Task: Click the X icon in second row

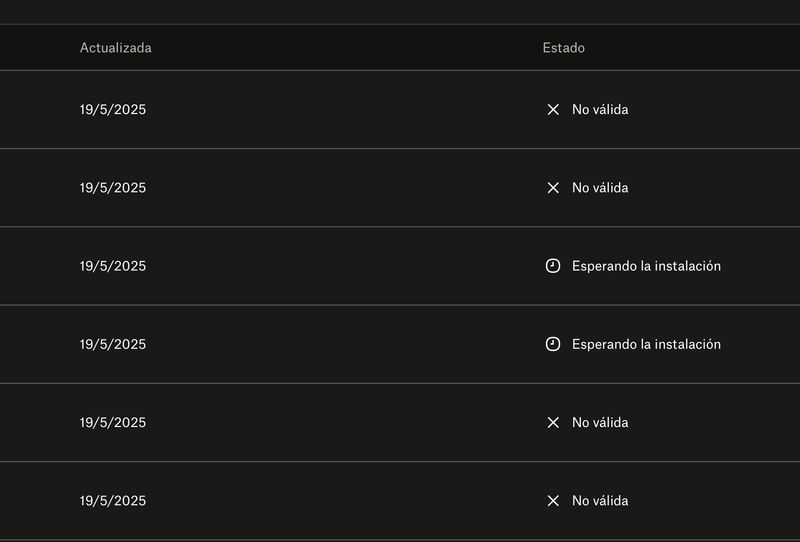Action: click(x=553, y=188)
